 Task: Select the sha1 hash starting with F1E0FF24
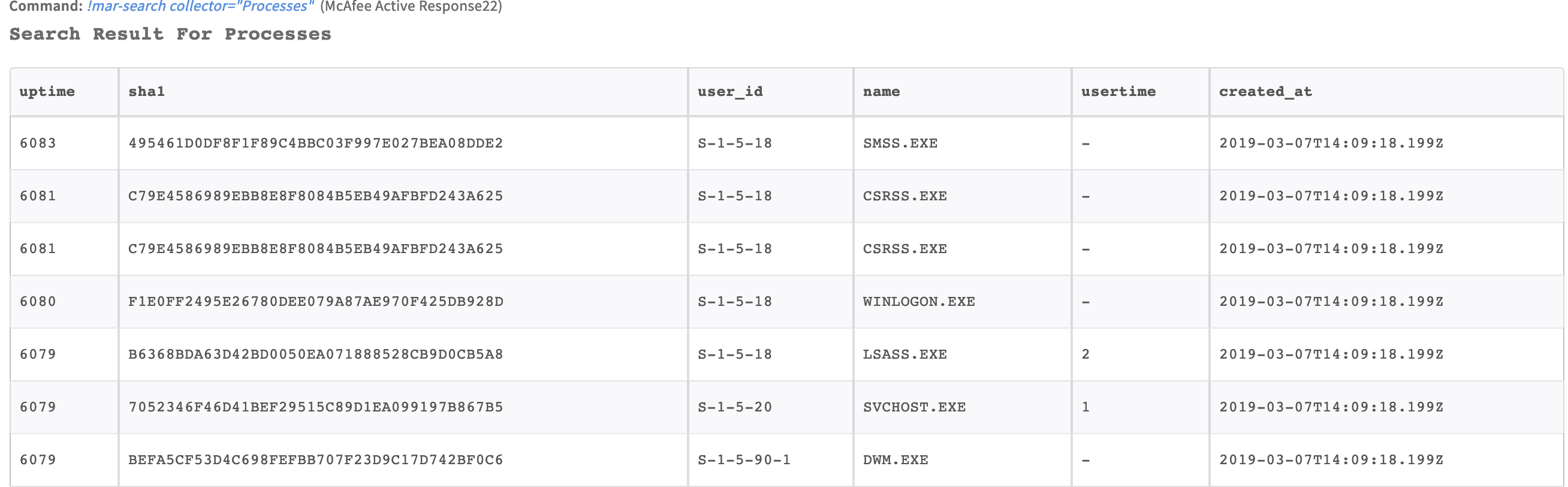[x=315, y=302]
